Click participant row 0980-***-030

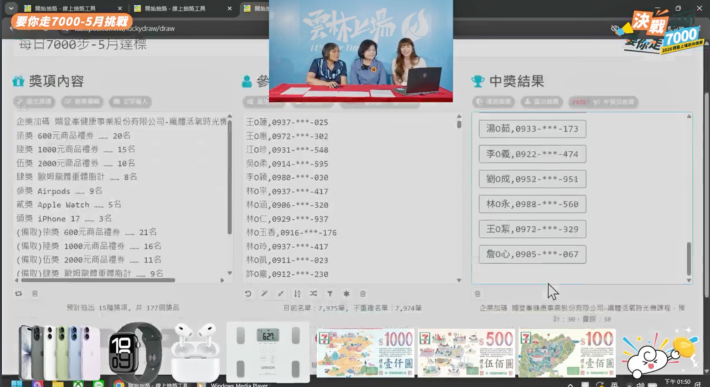click(287, 177)
